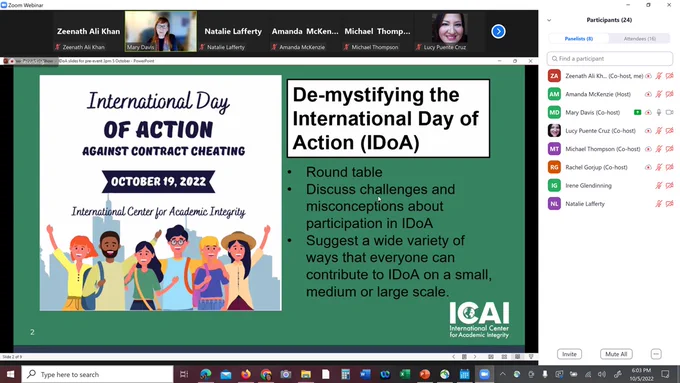Open the volume control in system tray

602,374
